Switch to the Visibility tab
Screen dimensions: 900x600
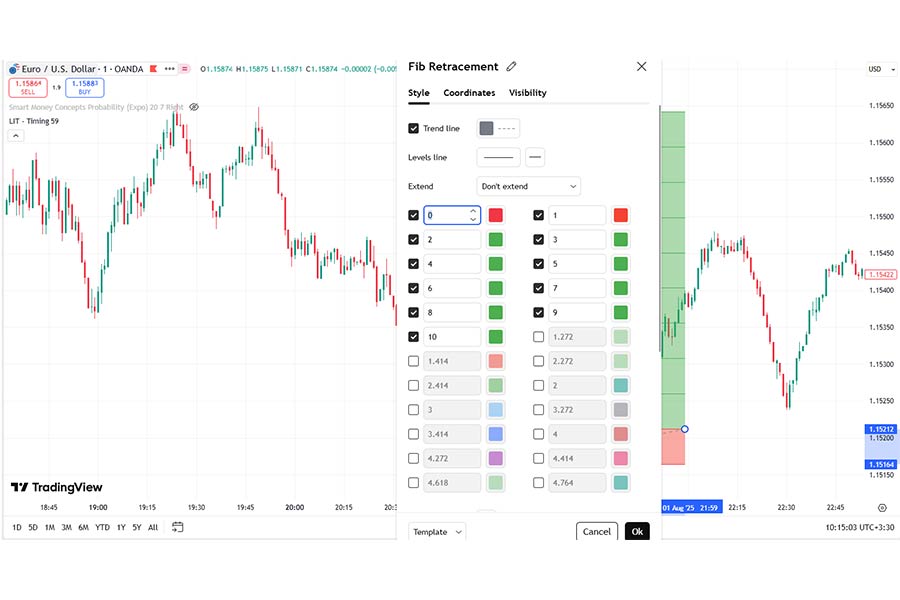click(x=527, y=93)
